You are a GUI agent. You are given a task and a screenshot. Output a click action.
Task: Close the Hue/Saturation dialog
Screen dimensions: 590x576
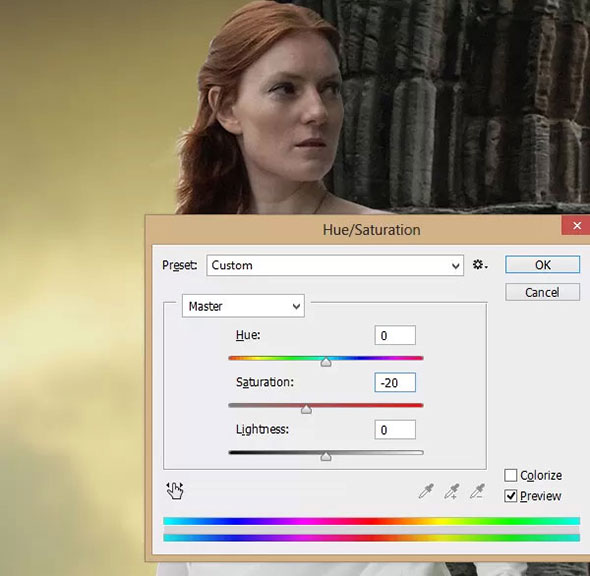(576, 225)
